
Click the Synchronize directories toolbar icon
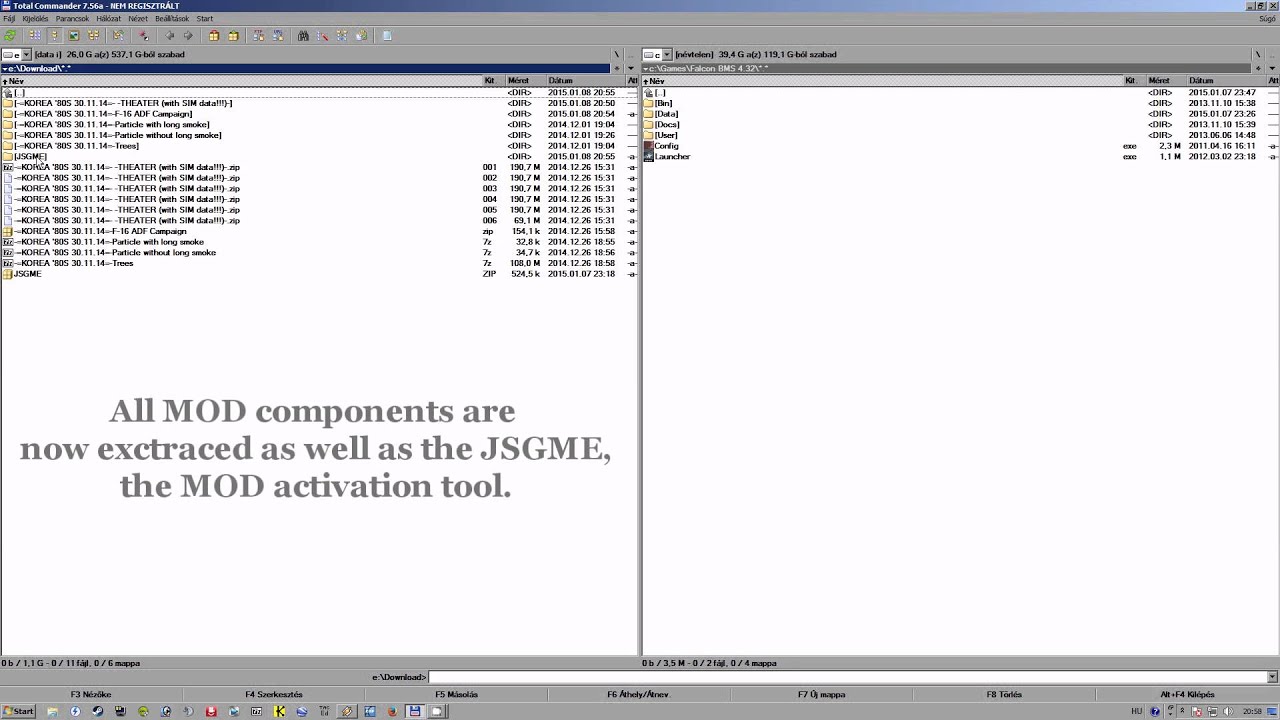point(341,35)
